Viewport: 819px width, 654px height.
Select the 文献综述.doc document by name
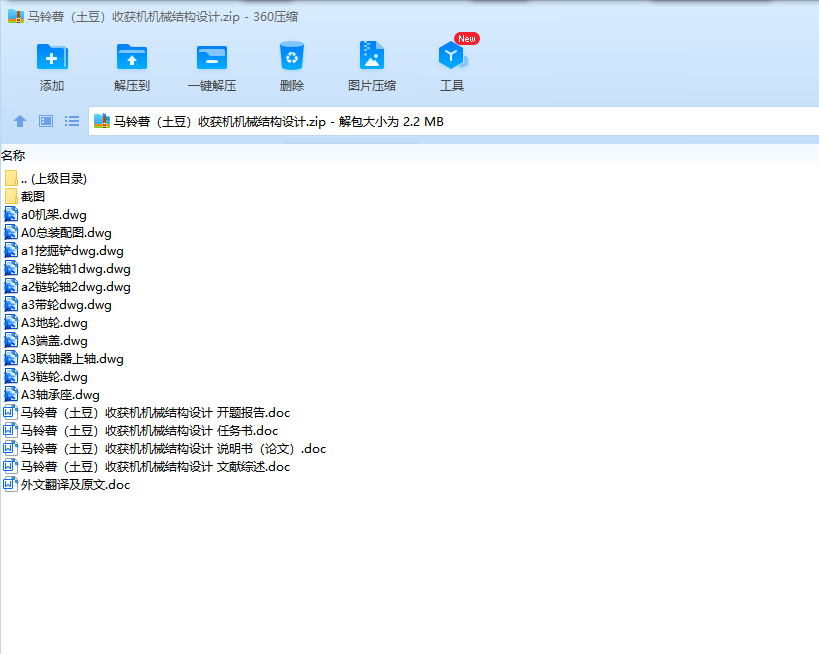click(155, 466)
